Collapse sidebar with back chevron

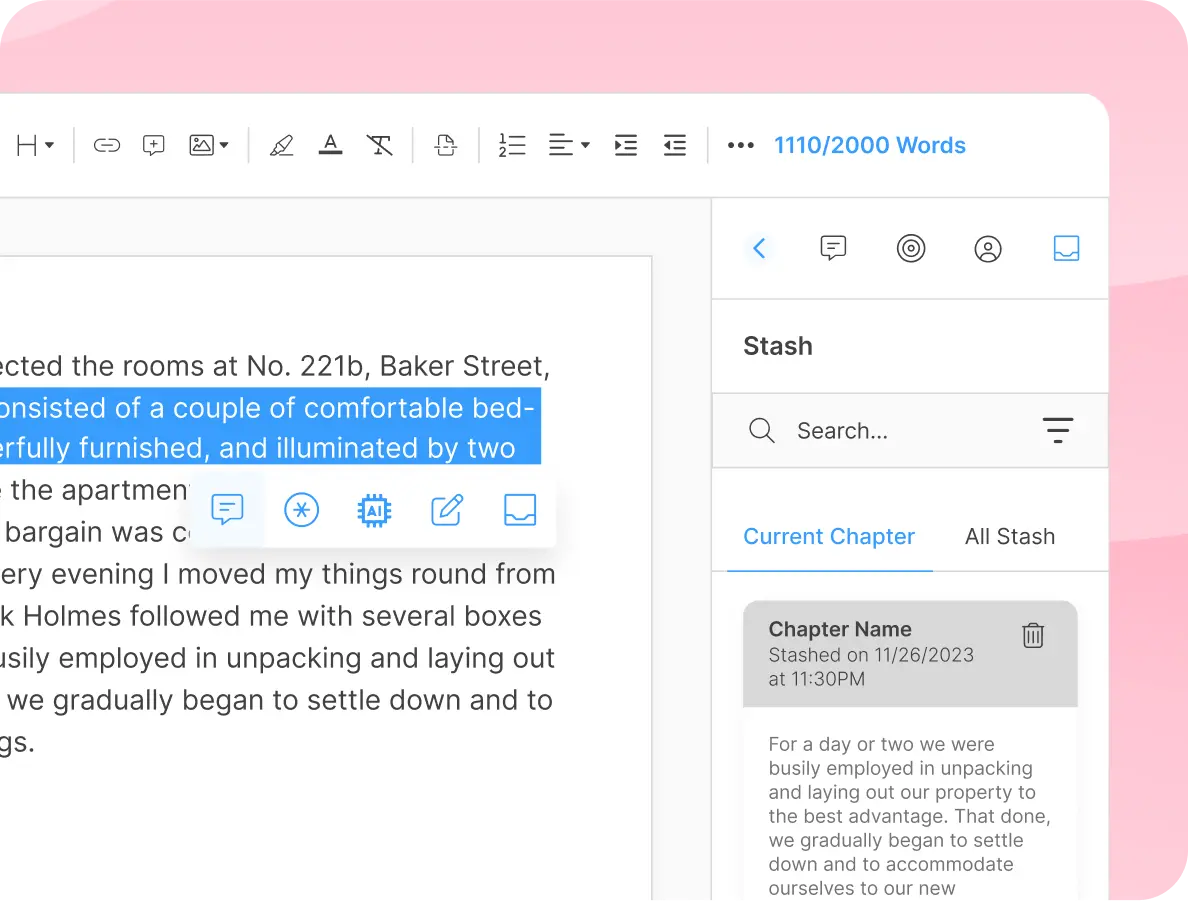pyautogui.click(x=759, y=248)
